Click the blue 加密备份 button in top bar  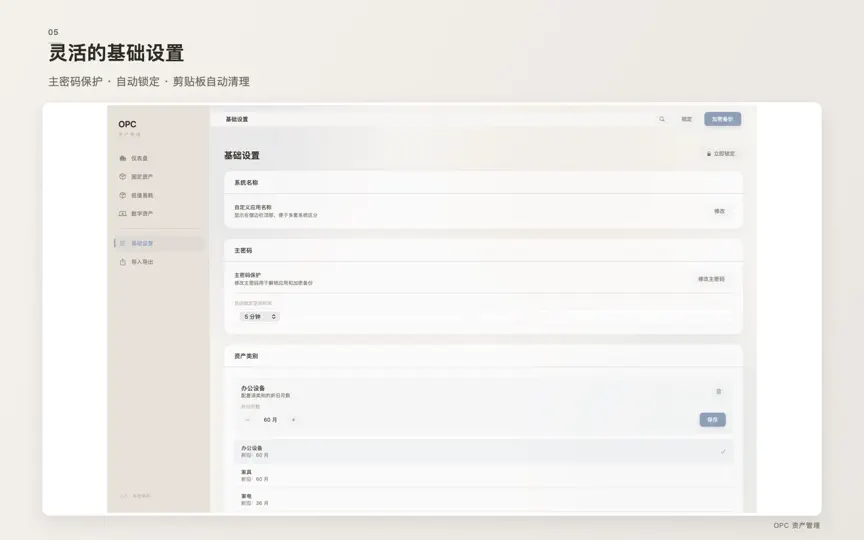tap(722, 119)
